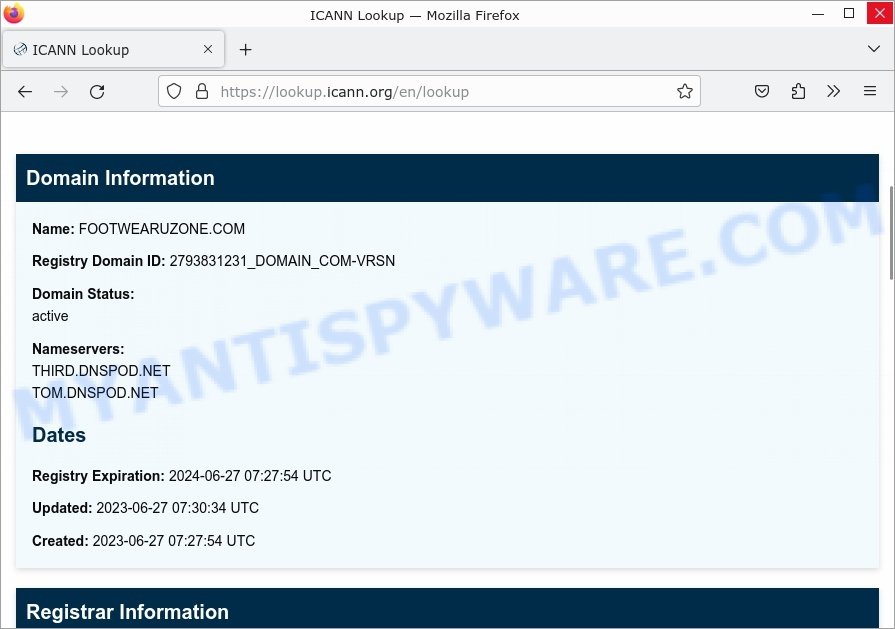
Task: Maximize the Firefox window
Action: coord(849,13)
